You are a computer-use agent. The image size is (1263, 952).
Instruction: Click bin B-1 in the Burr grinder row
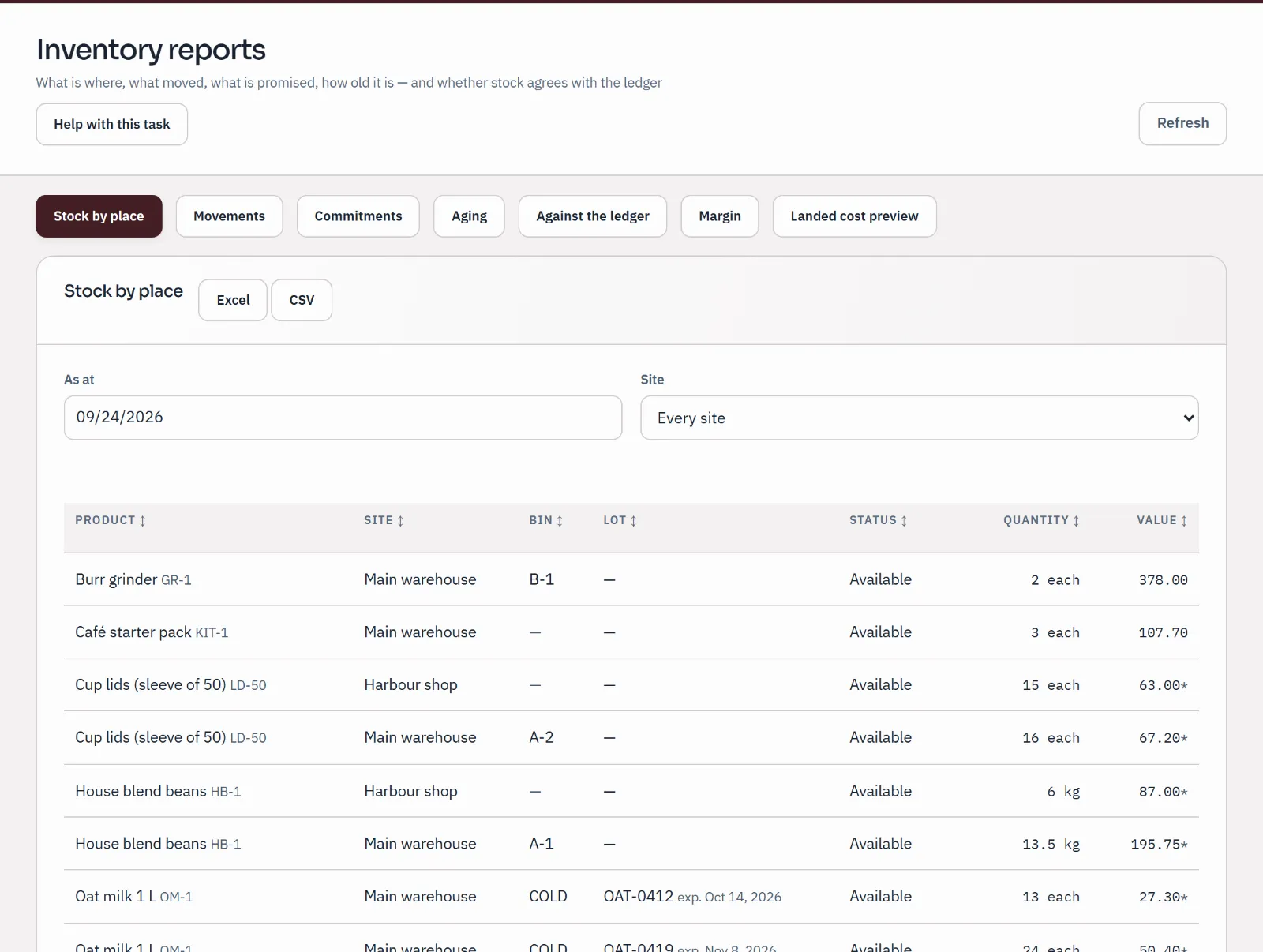coord(542,579)
